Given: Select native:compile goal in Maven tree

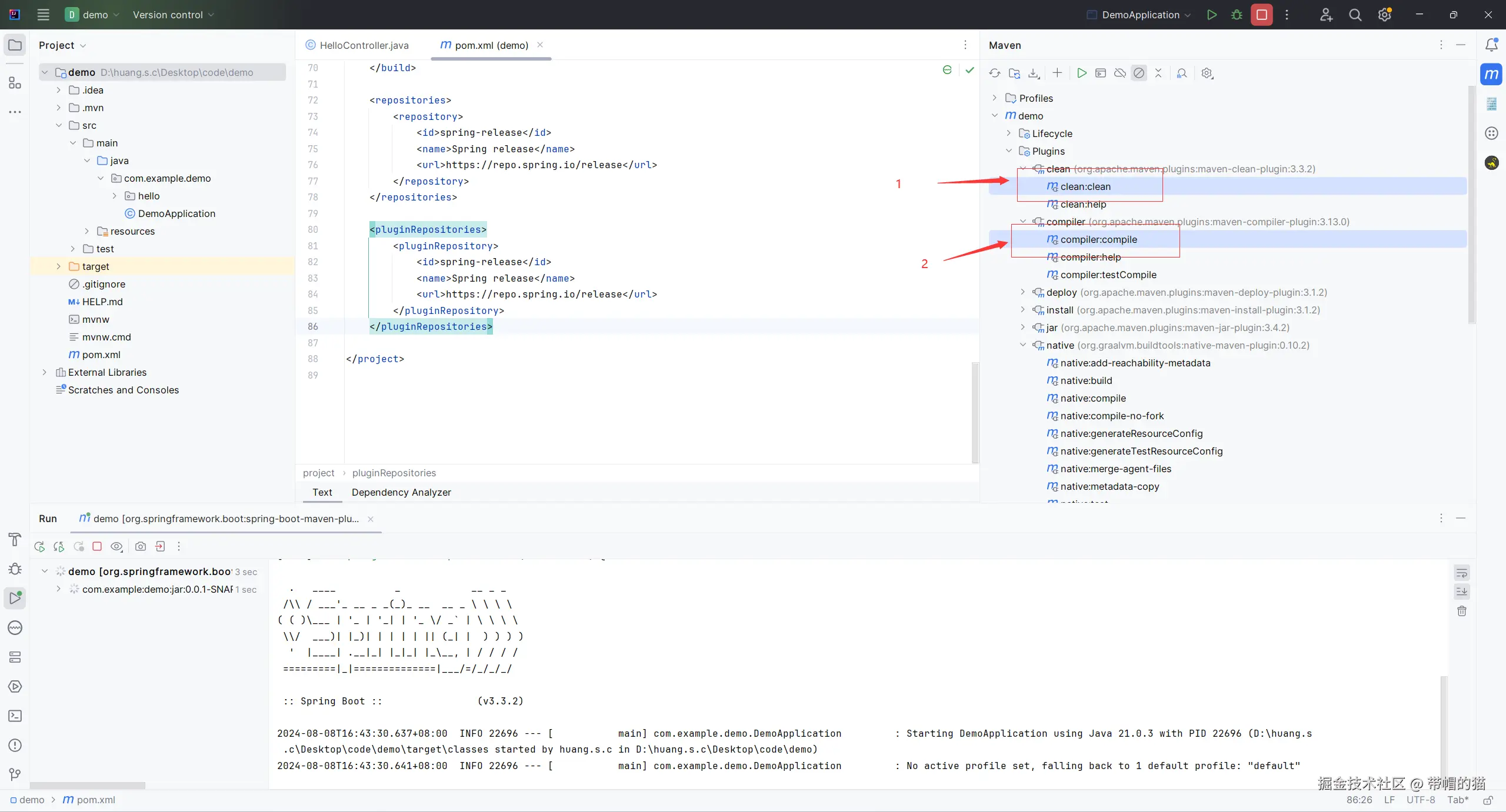Looking at the screenshot, I should point(1092,398).
